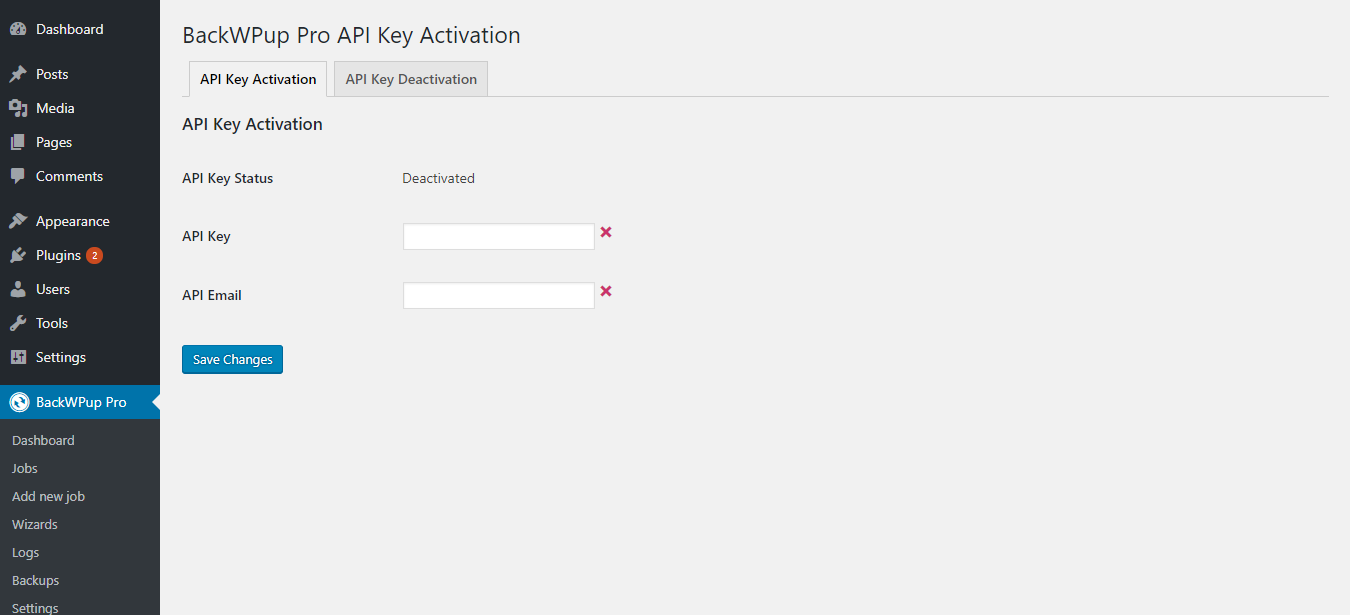Open the Add new job submenu link
The image size is (1350, 615).
[48, 496]
